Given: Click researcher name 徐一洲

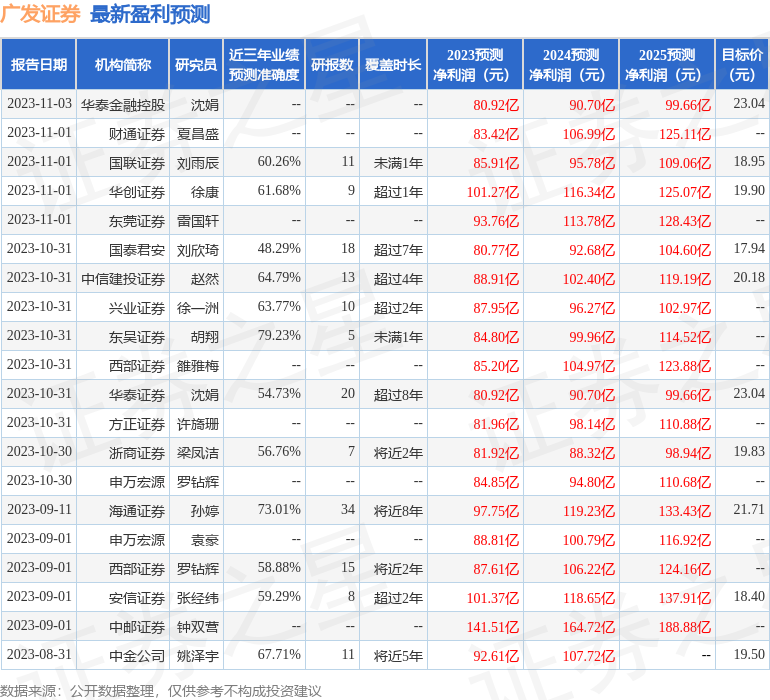Looking at the screenshot, I should (198, 308).
